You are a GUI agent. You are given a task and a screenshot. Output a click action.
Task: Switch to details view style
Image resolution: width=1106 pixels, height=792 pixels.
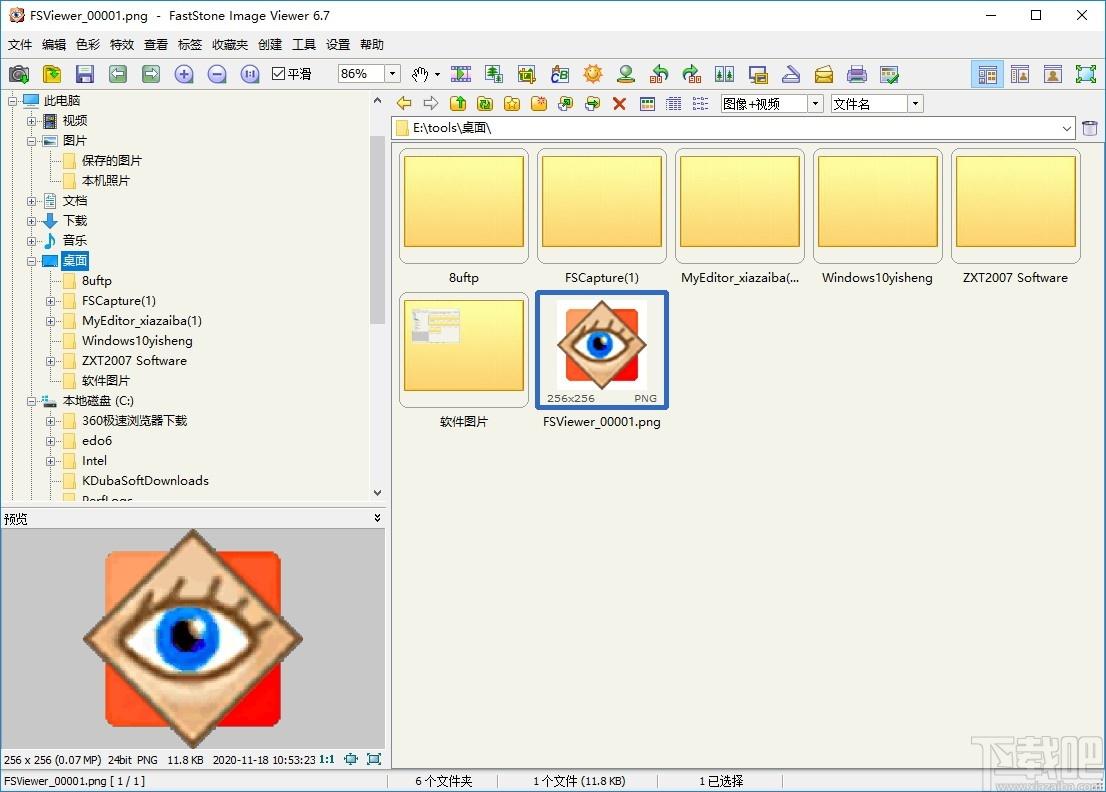tap(674, 104)
